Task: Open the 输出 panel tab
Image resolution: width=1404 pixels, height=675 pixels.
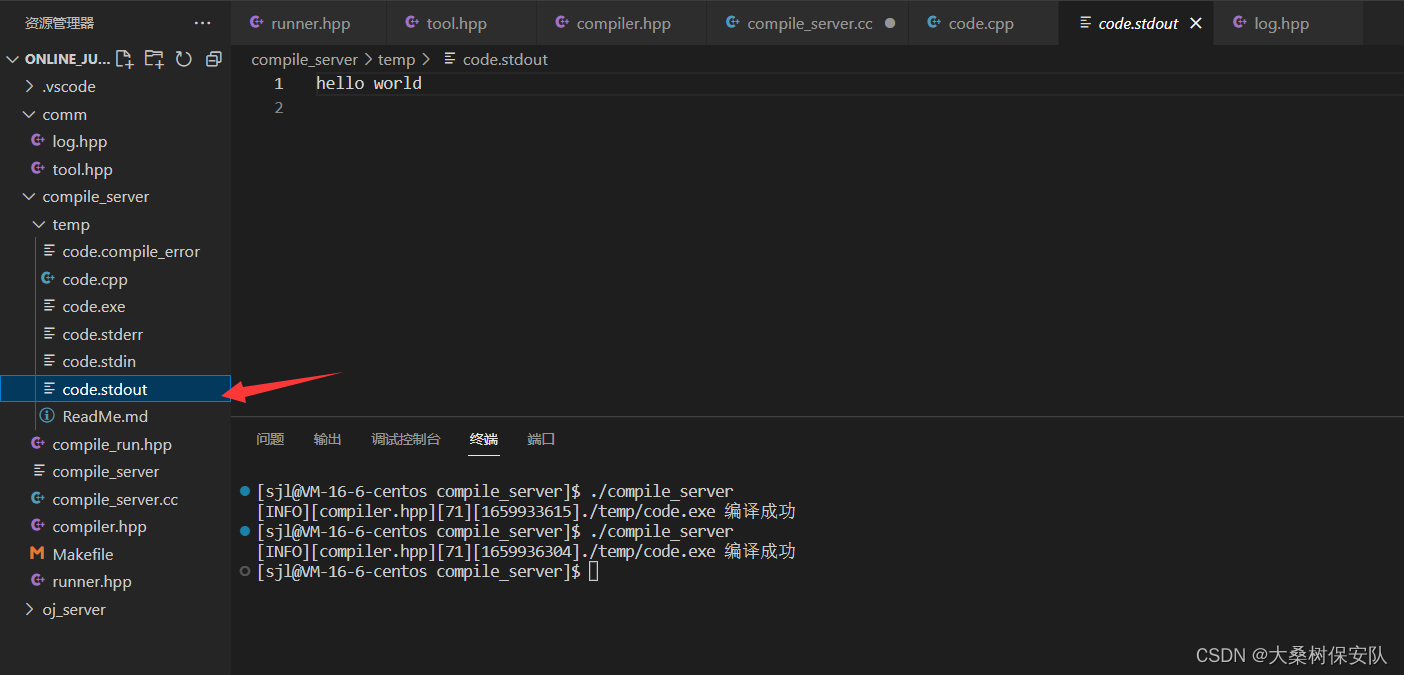Action: click(327, 439)
